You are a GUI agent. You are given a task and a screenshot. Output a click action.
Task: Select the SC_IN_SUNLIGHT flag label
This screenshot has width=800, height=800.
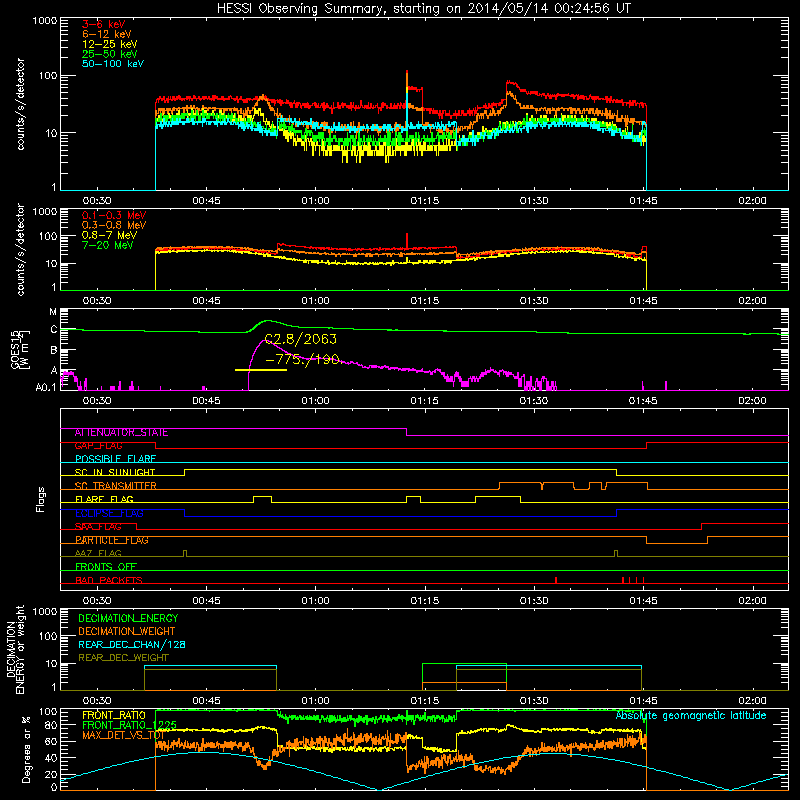pyautogui.click(x=115, y=472)
